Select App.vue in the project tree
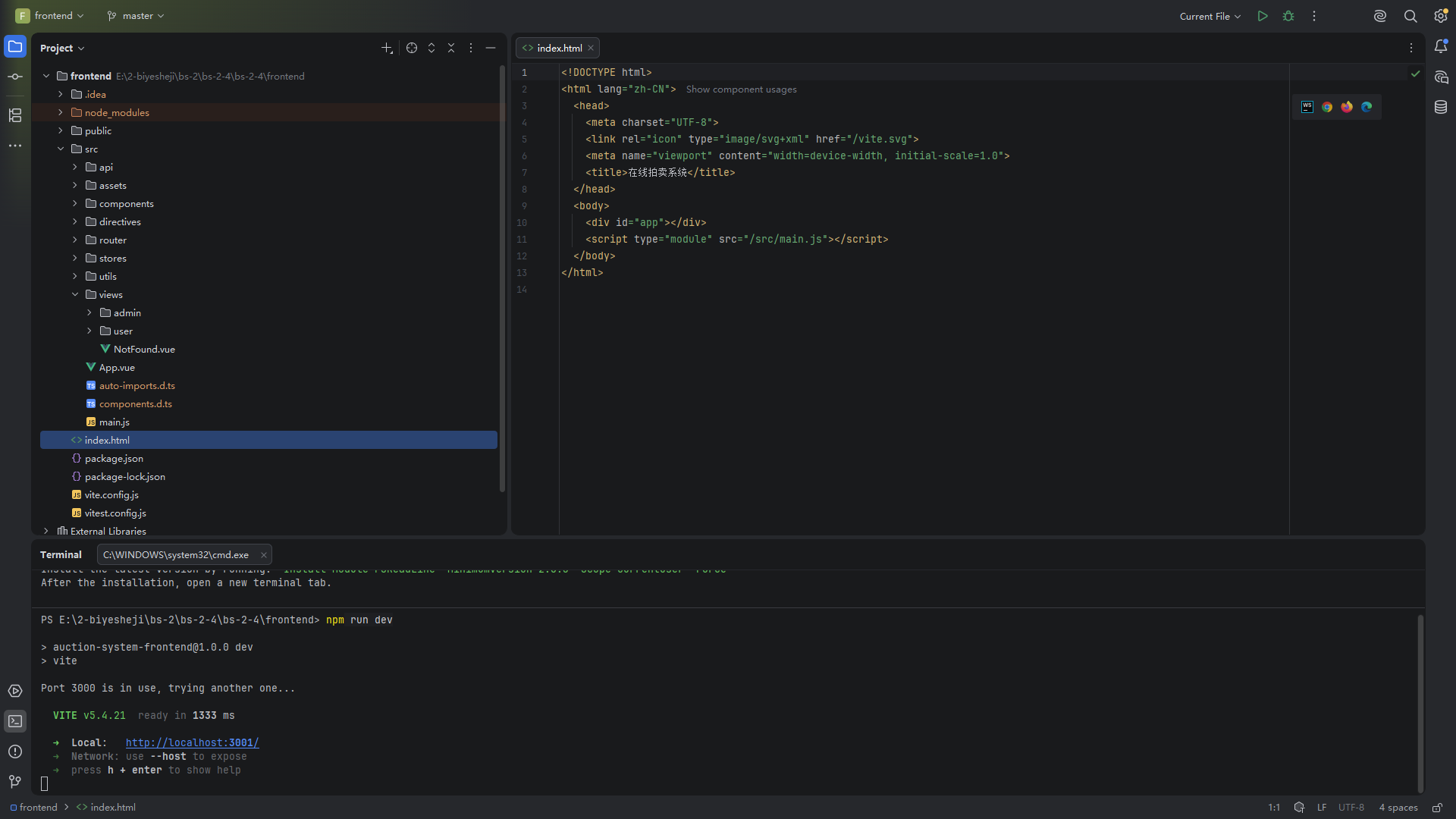The width and height of the screenshot is (1456, 819). pyautogui.click(x=117, y=367)
